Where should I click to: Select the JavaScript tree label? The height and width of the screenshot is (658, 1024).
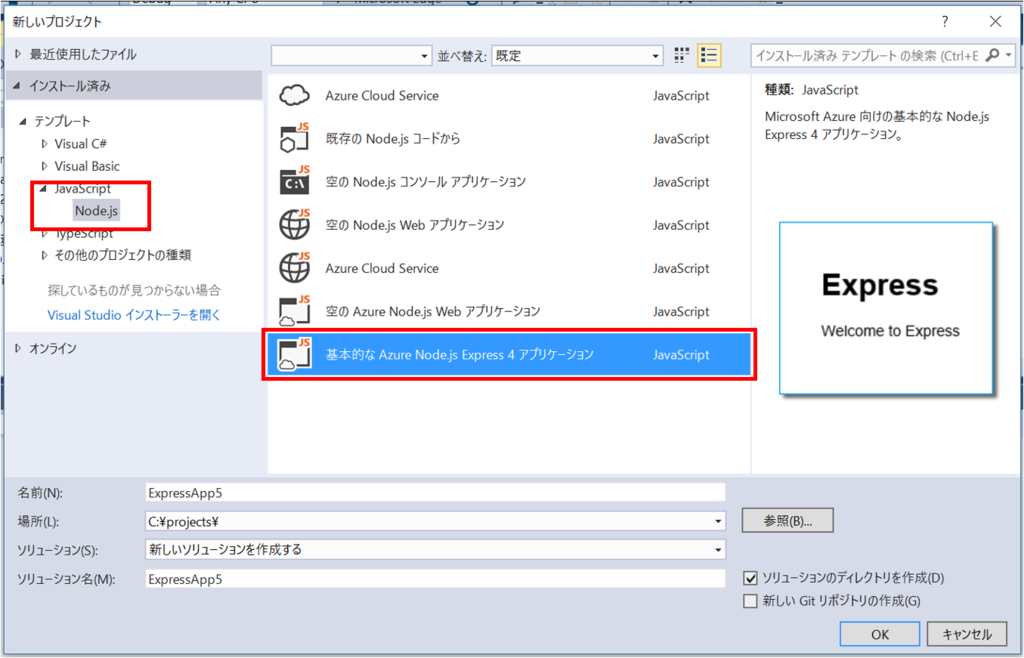tap(82, 189)
